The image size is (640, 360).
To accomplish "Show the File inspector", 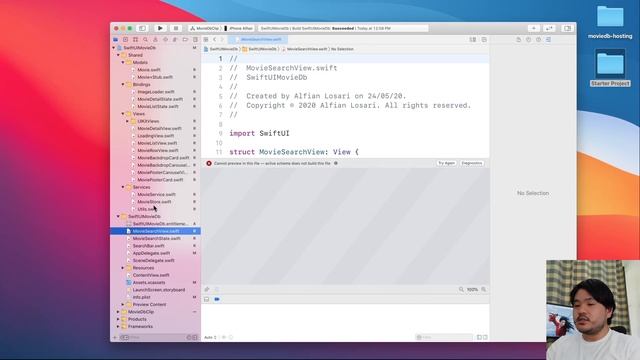I will pyautogui.click(x=518, y=40).
